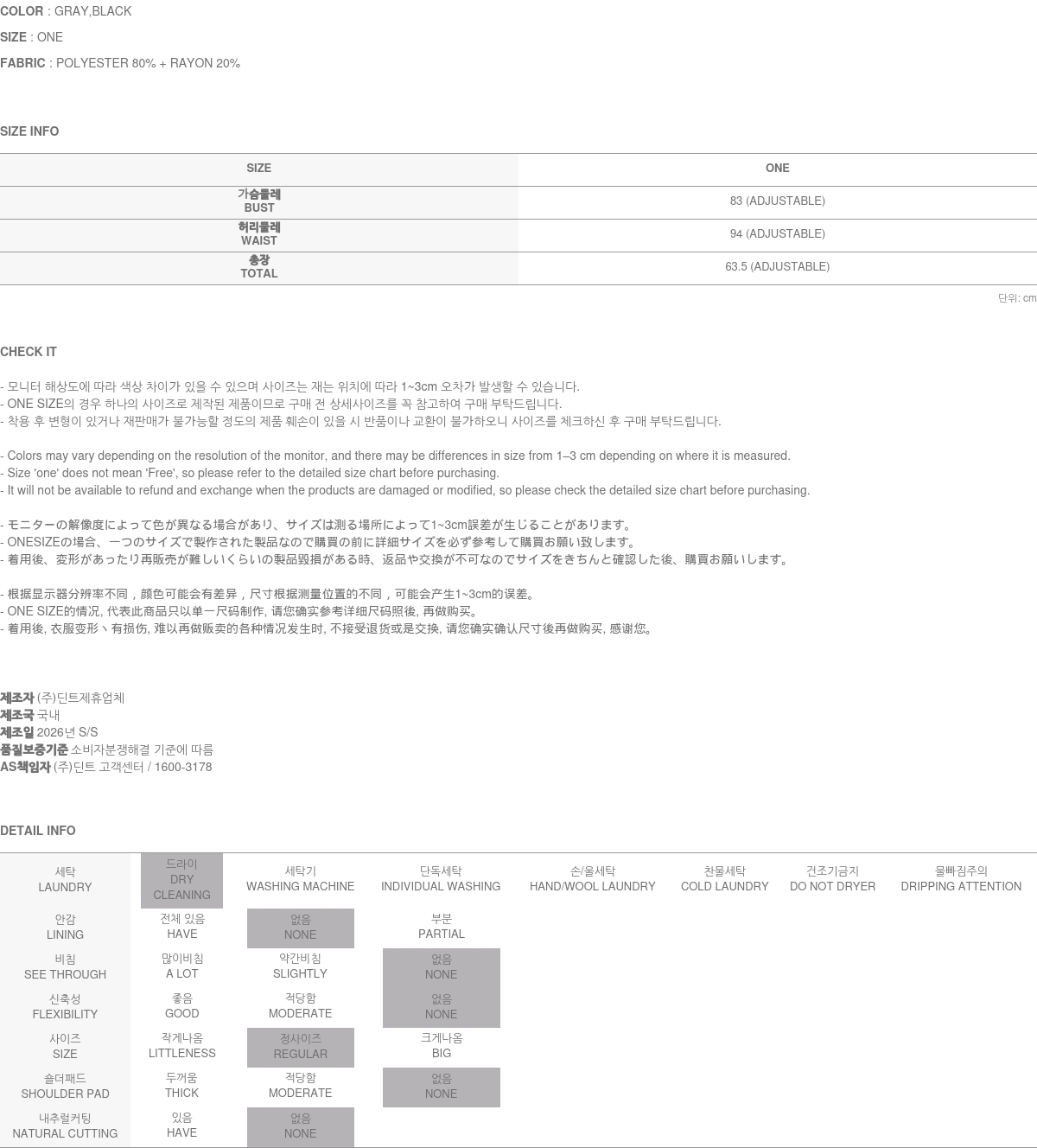Viewport: 1037px width, 1148px height.
Task: Click the COLD LAUNDRY option
Action: coord(724,879)
